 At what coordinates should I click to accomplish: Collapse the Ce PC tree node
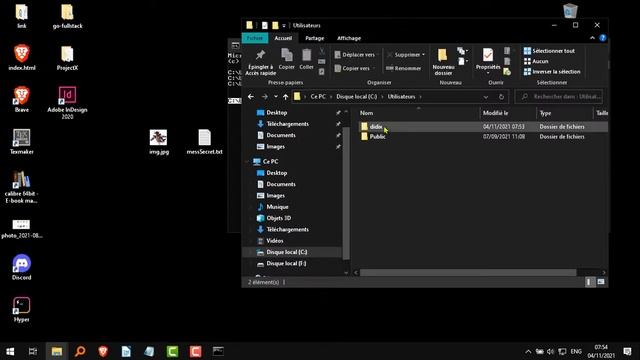(x=247, y=162)
